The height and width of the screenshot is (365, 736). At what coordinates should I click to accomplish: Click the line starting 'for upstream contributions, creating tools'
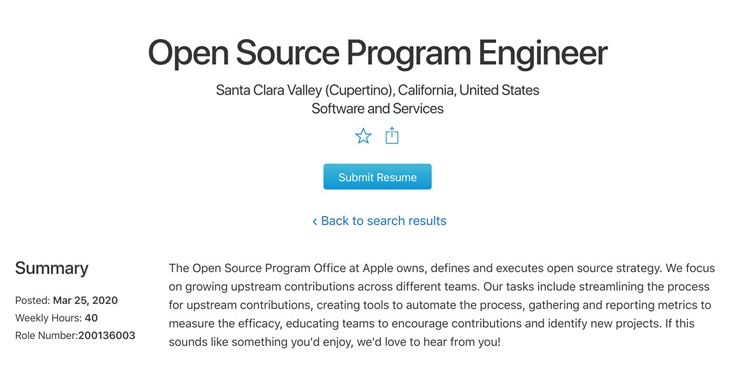coord(440,305)
